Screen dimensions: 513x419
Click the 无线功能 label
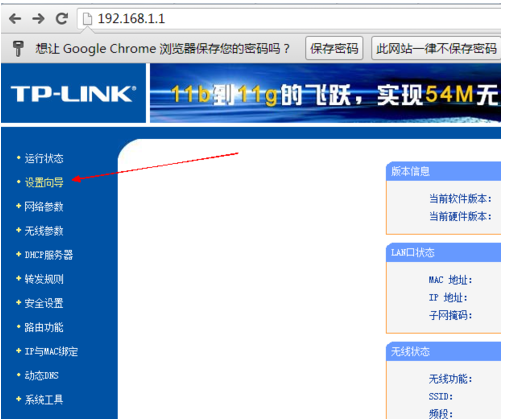(451, 379)
